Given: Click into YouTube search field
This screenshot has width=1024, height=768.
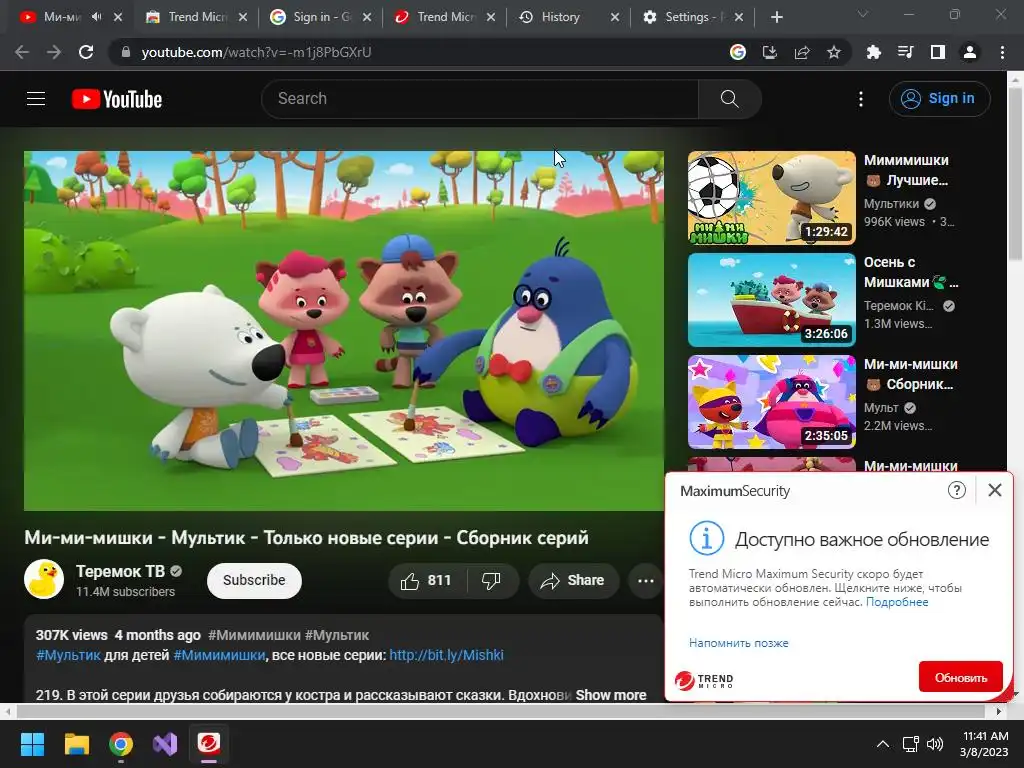Looking at the screenshot, I should [480, 99].
